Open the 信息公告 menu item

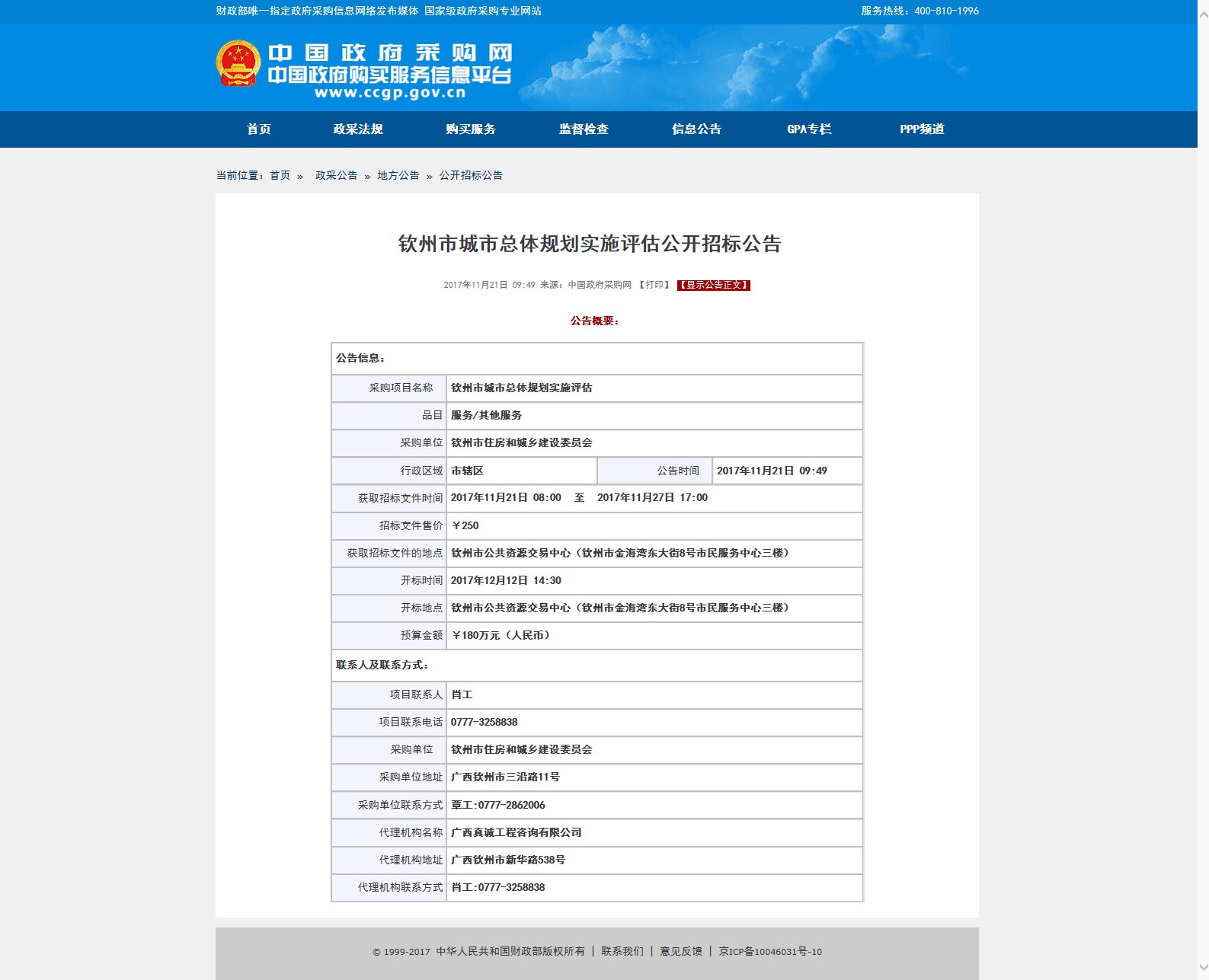[696, 129]
